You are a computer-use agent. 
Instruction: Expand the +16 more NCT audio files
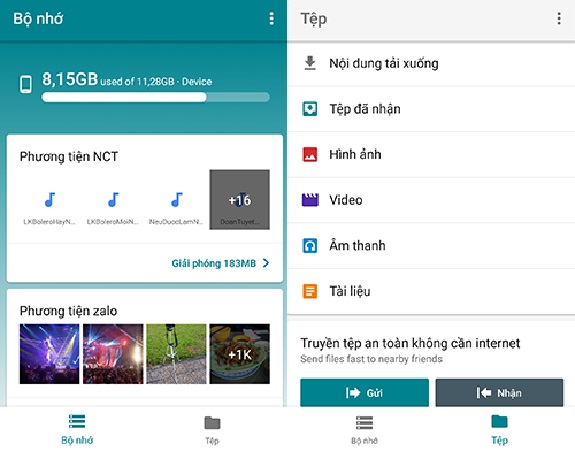click(239, 199)
